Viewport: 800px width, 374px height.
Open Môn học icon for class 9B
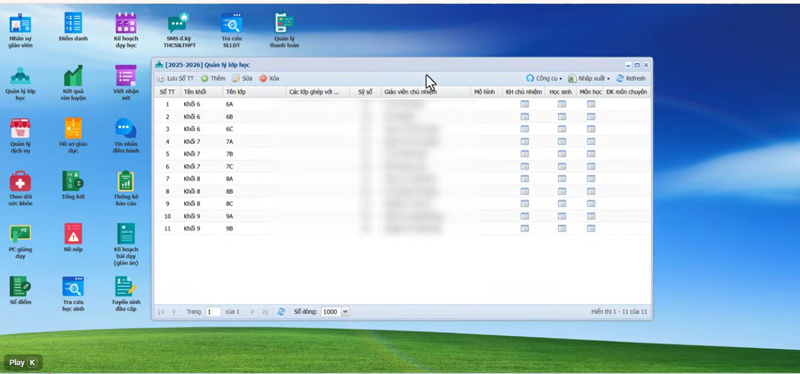point(591,229)
